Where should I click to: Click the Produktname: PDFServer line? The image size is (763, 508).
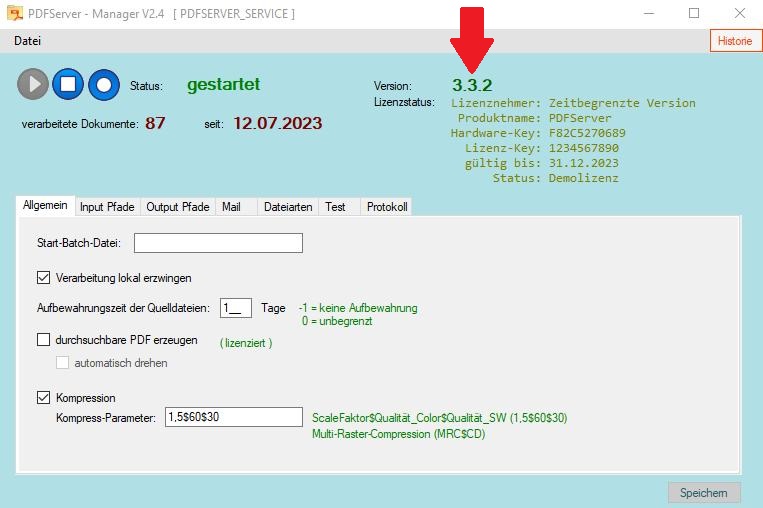tap(534, 118)
